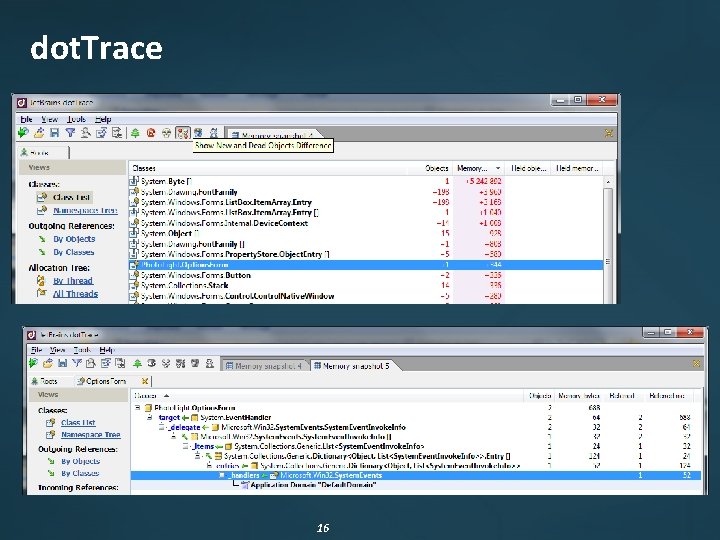Select System.Windows.Forms.Button row
The width and height of the screenshot is (720, 540).
tap(366, 275)
